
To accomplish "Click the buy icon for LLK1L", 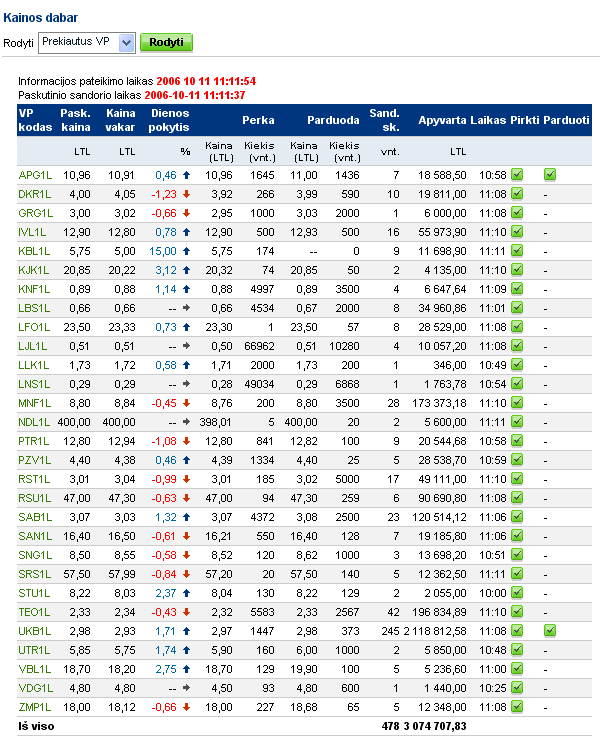I will [x=517, y=364].
